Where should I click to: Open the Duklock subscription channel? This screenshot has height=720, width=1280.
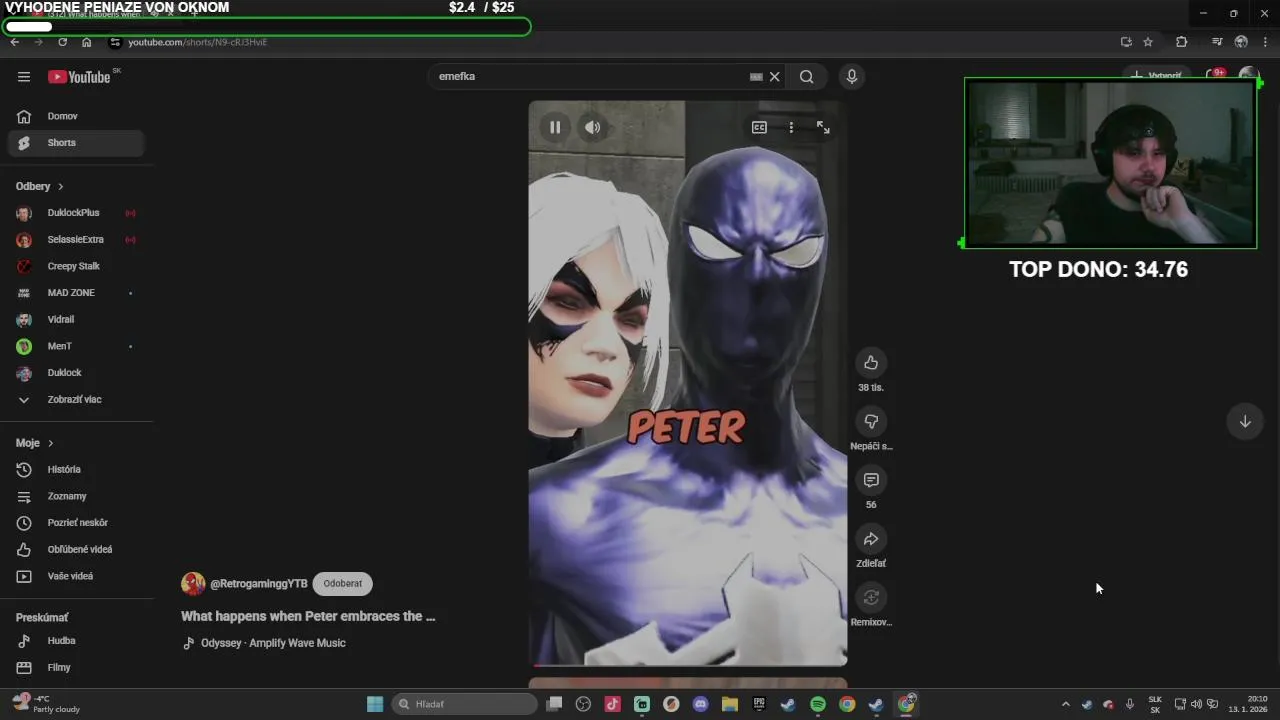76,373
